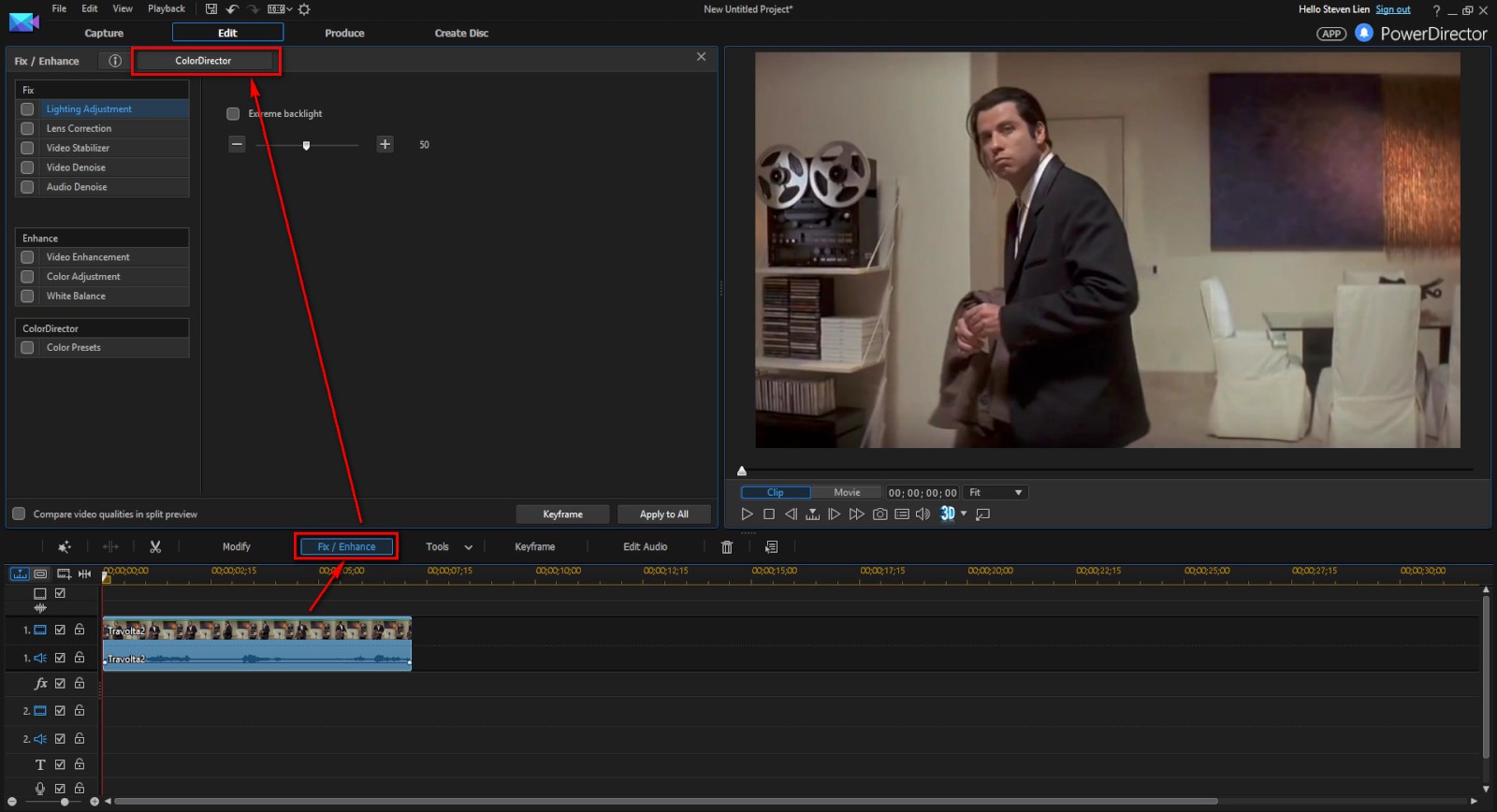Switch to the Create Disc tab
The height and width of the screenshot is (812, 1497).
(461, 33)
